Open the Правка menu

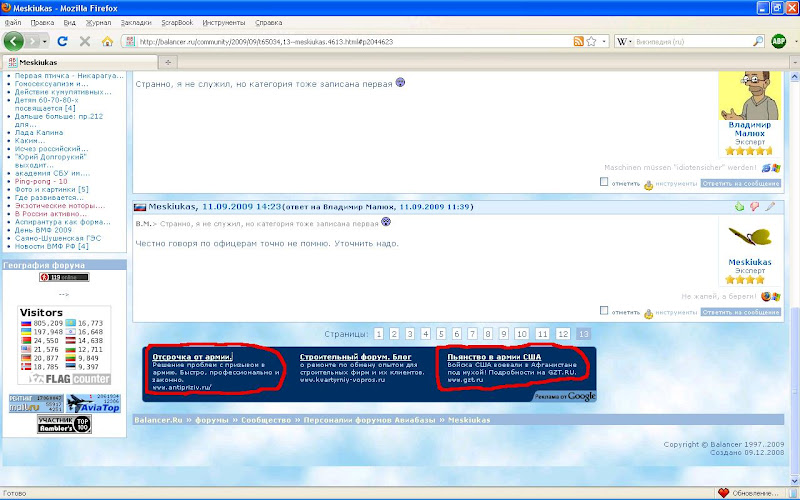click(x=42, y=22)
